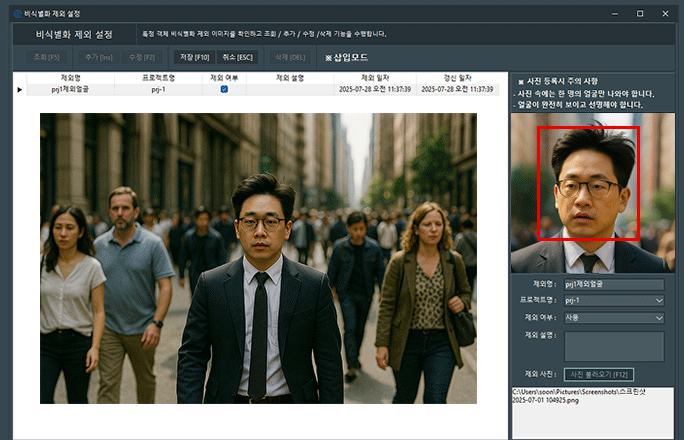Focus the 제외 설명 text area
This screenshot has width=684, height=440.
(614, 346)
